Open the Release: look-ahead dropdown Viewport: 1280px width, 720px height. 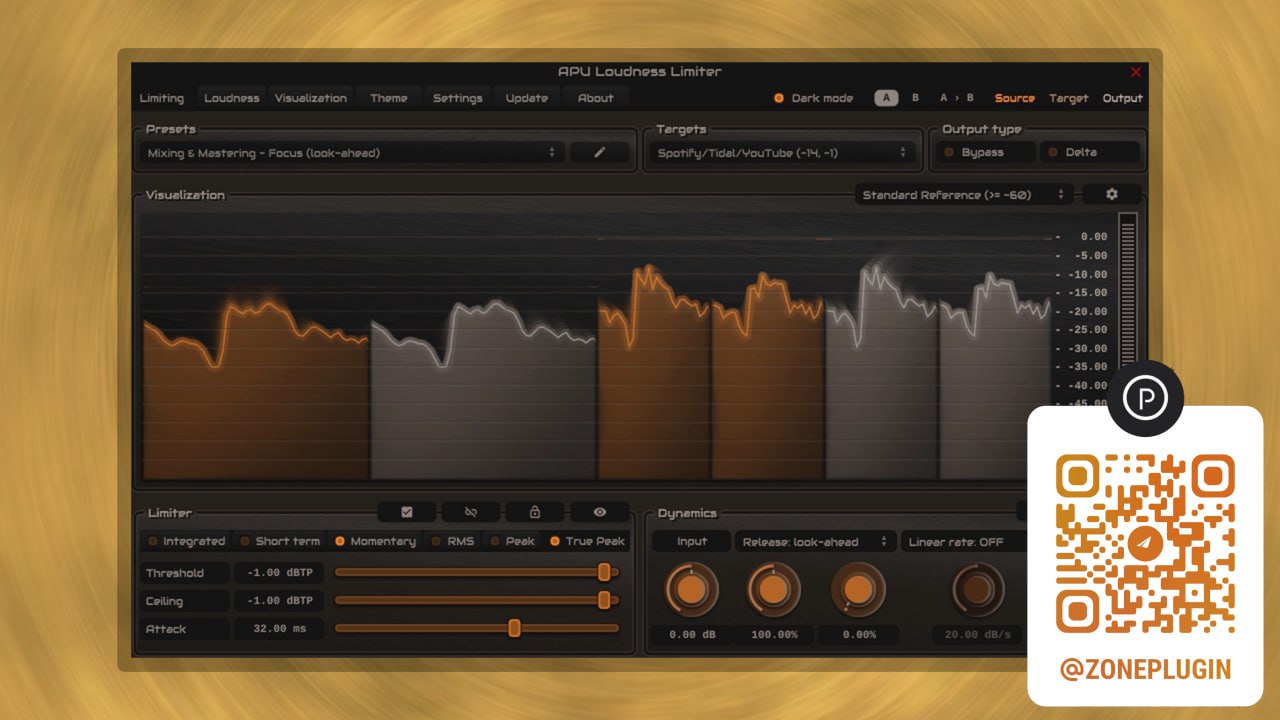click(x=814, y=542)
